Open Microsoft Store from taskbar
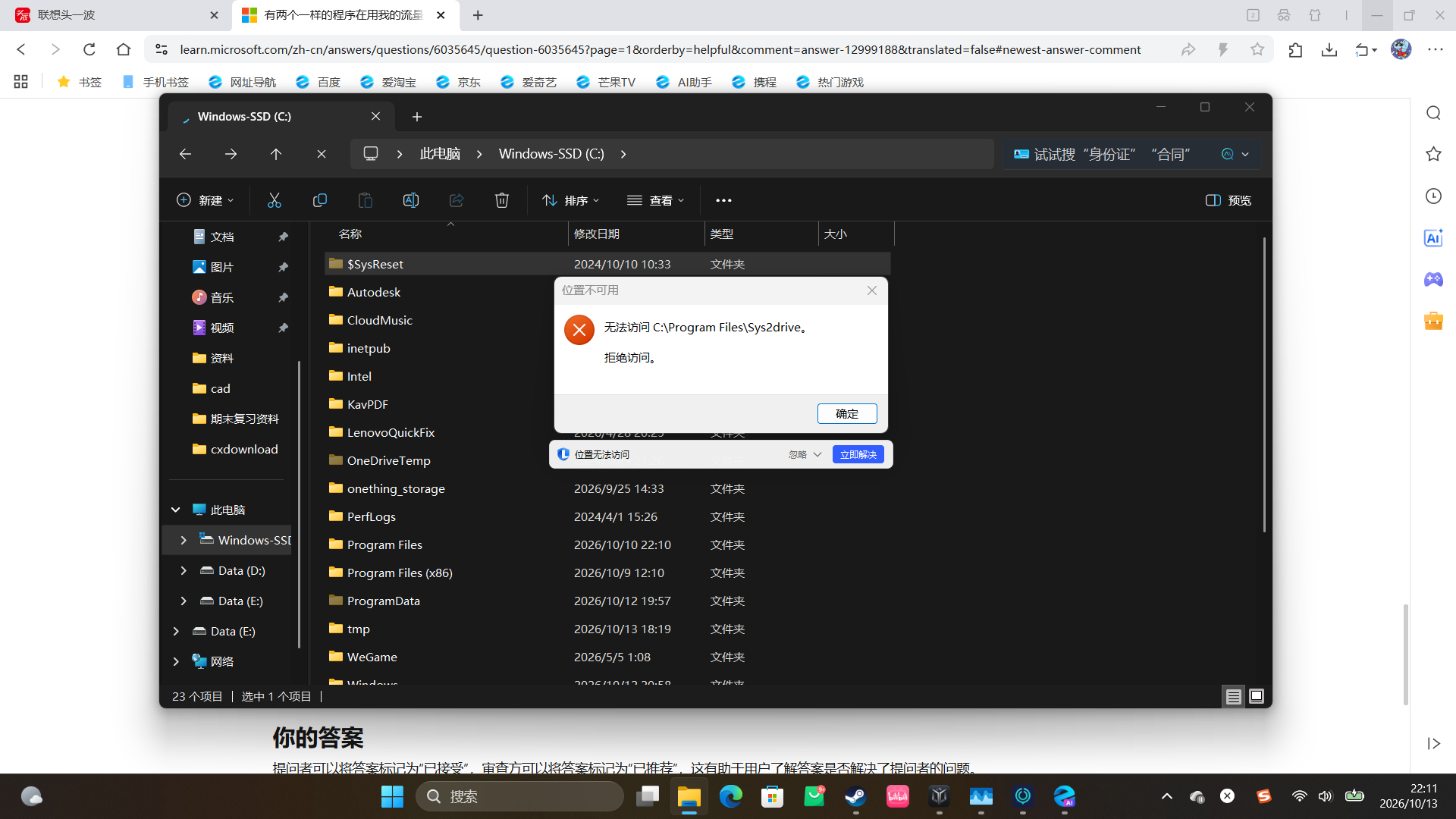This screenshot has width=1456, height=819. (773, 796)
